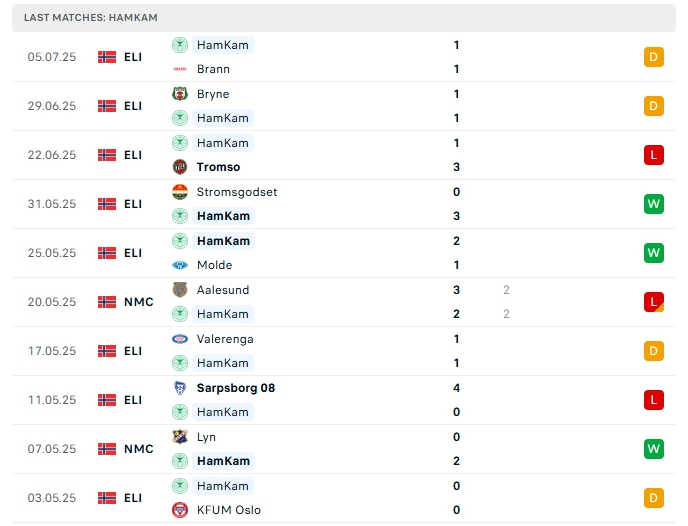Click the NMC league label on 20.05.25
The width and height of the screenshot is (688, 526).
(139, 302)
